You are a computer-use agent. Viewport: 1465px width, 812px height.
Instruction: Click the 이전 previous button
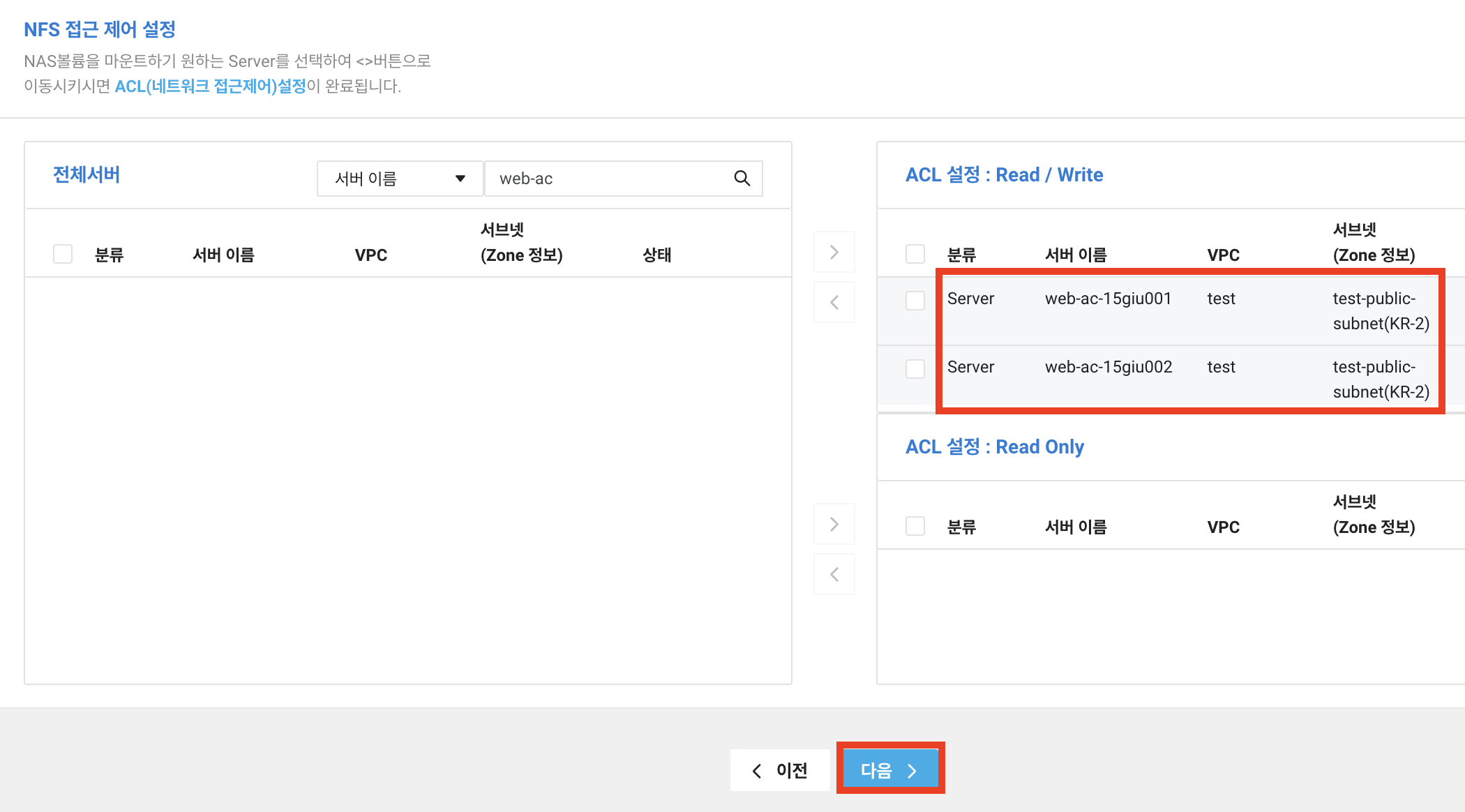(x=779, y=770)
